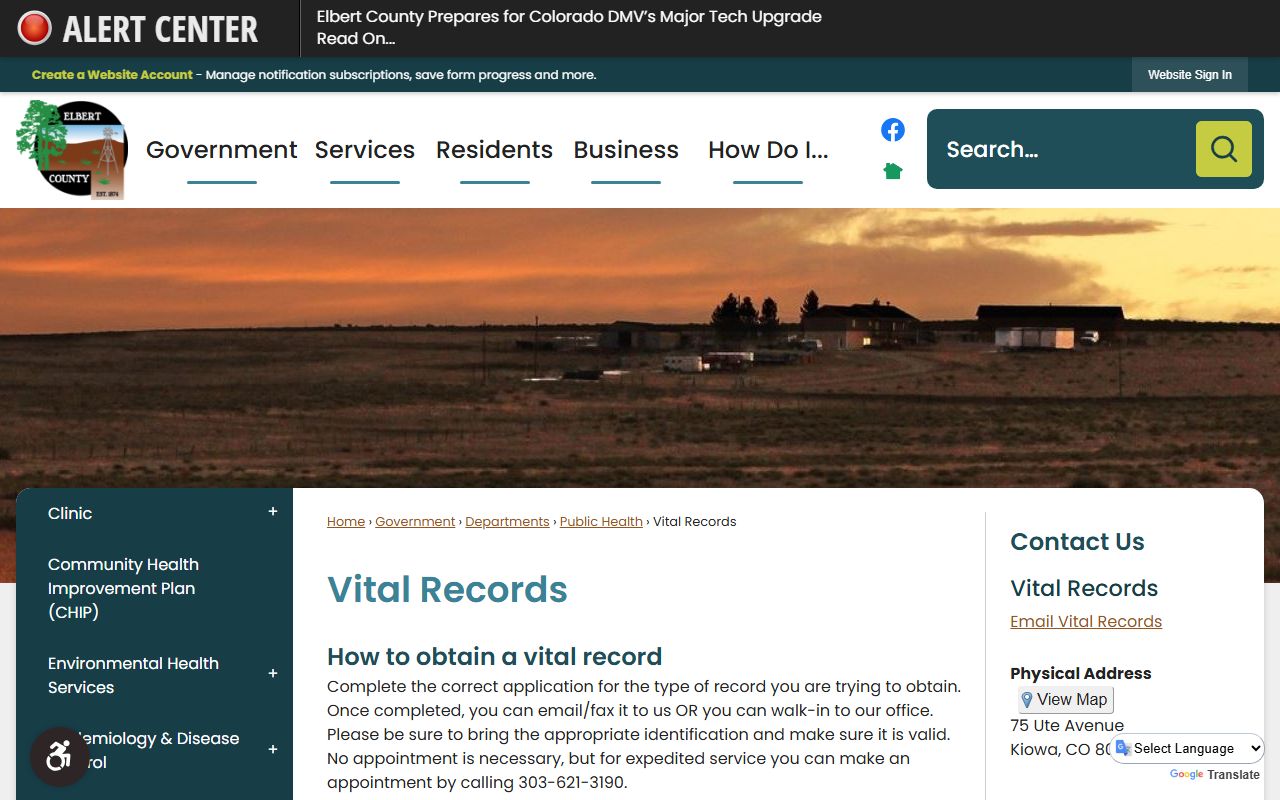Open the Residents menu
The height and width of the screenshot is (800, 1280).
(x=494, y=150)
